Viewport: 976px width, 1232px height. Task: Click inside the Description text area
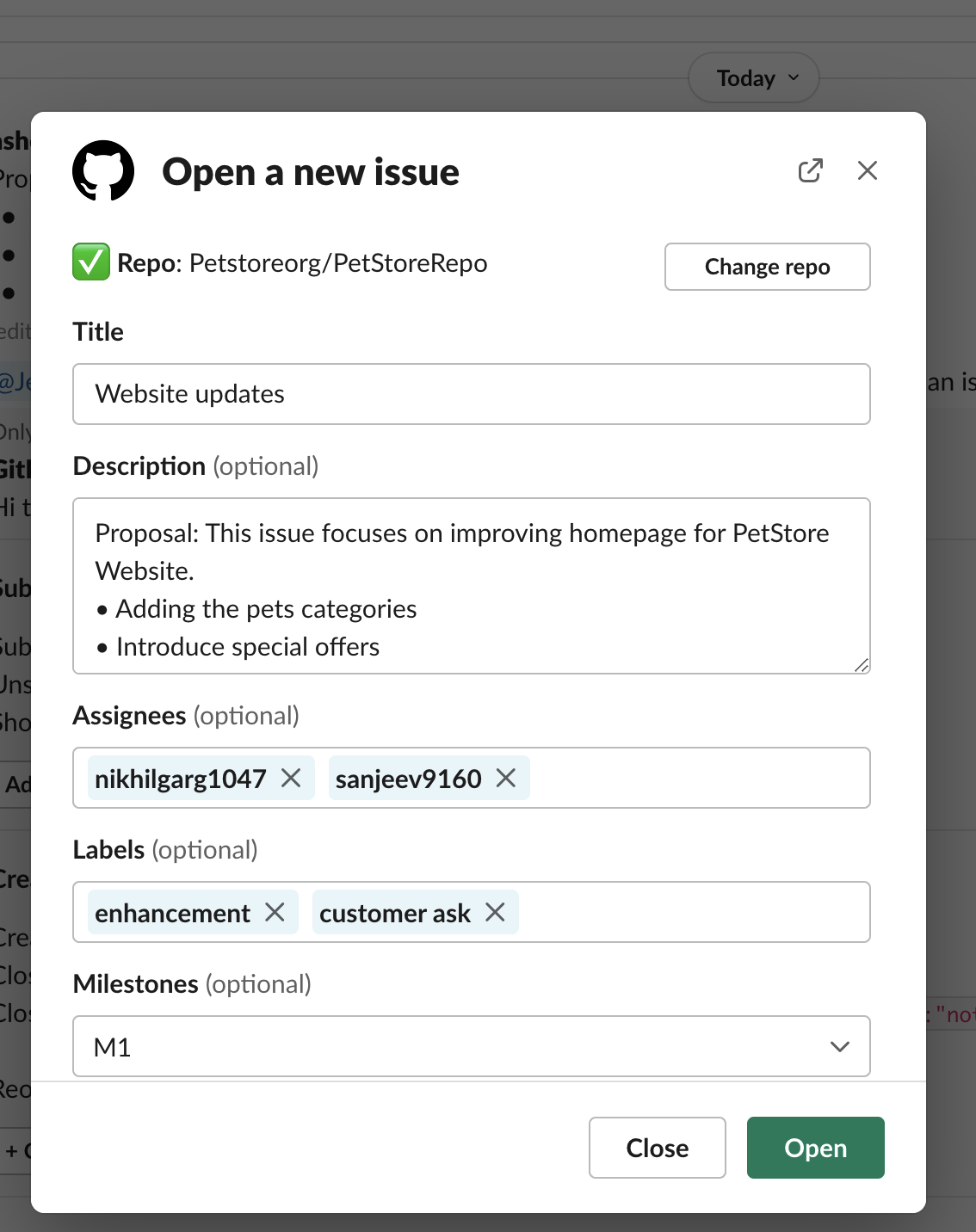pyautogui.click(x=472, y=586)
